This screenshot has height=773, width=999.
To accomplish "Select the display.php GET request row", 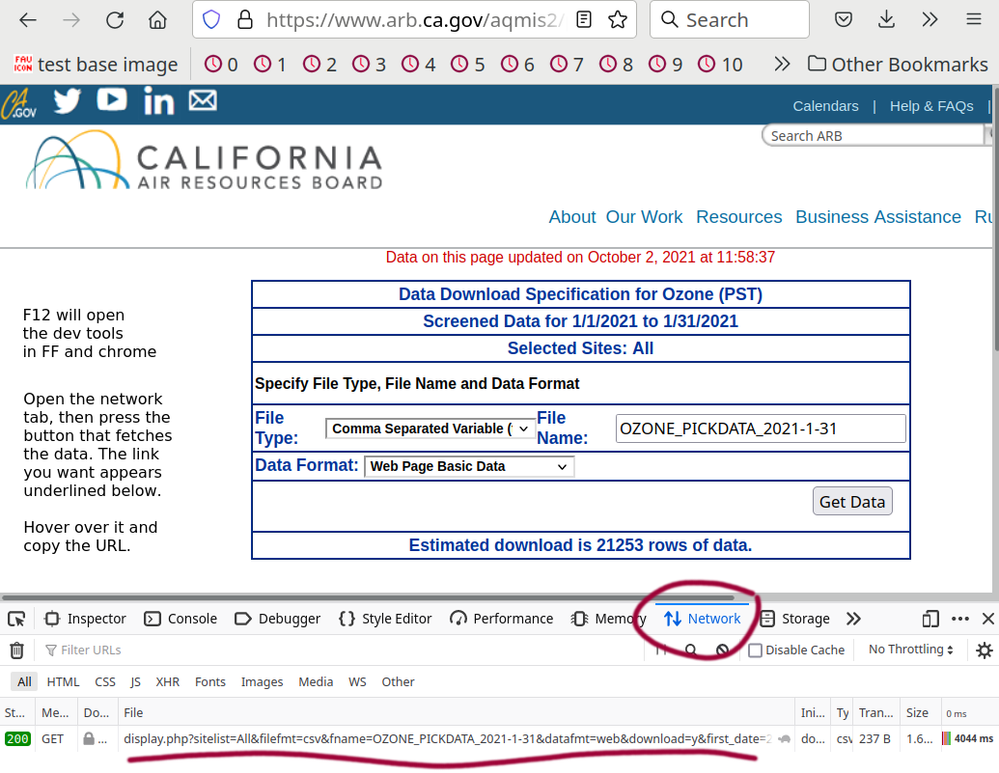I will click(500, 739).
